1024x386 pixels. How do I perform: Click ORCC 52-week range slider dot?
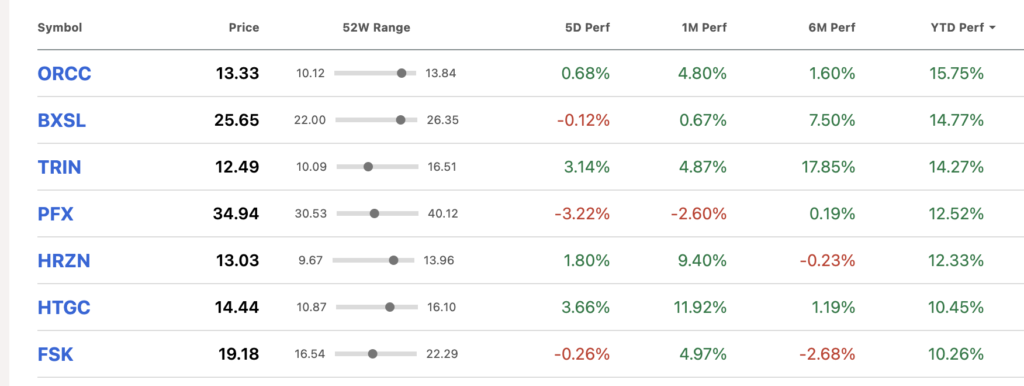point(402,73)
